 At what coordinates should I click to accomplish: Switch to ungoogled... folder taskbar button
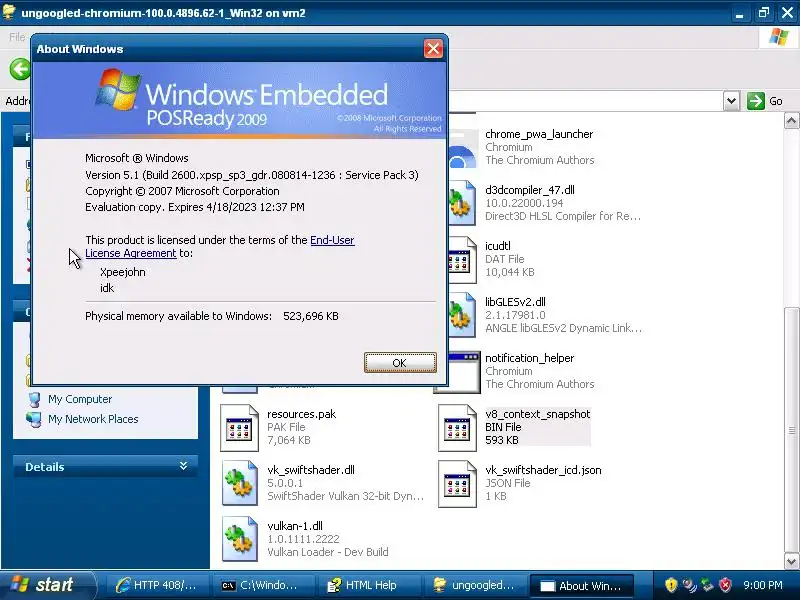tap(474, 585)
